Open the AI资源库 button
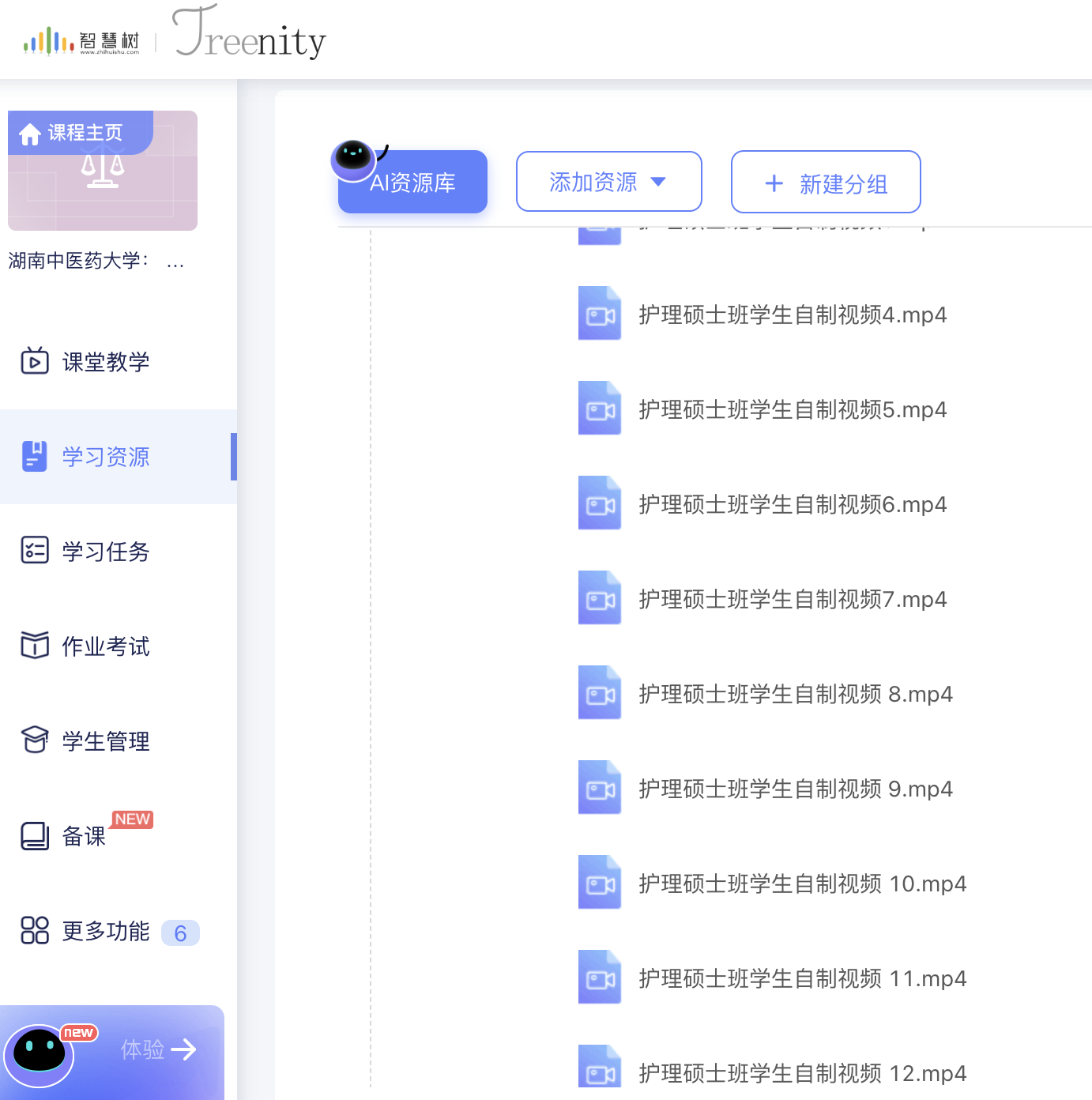The image size is (1092, 1100). point(412,183)
